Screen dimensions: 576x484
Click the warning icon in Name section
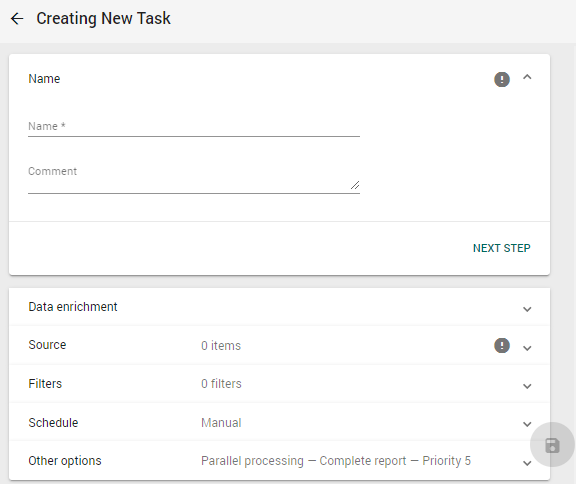coord(502,79)
